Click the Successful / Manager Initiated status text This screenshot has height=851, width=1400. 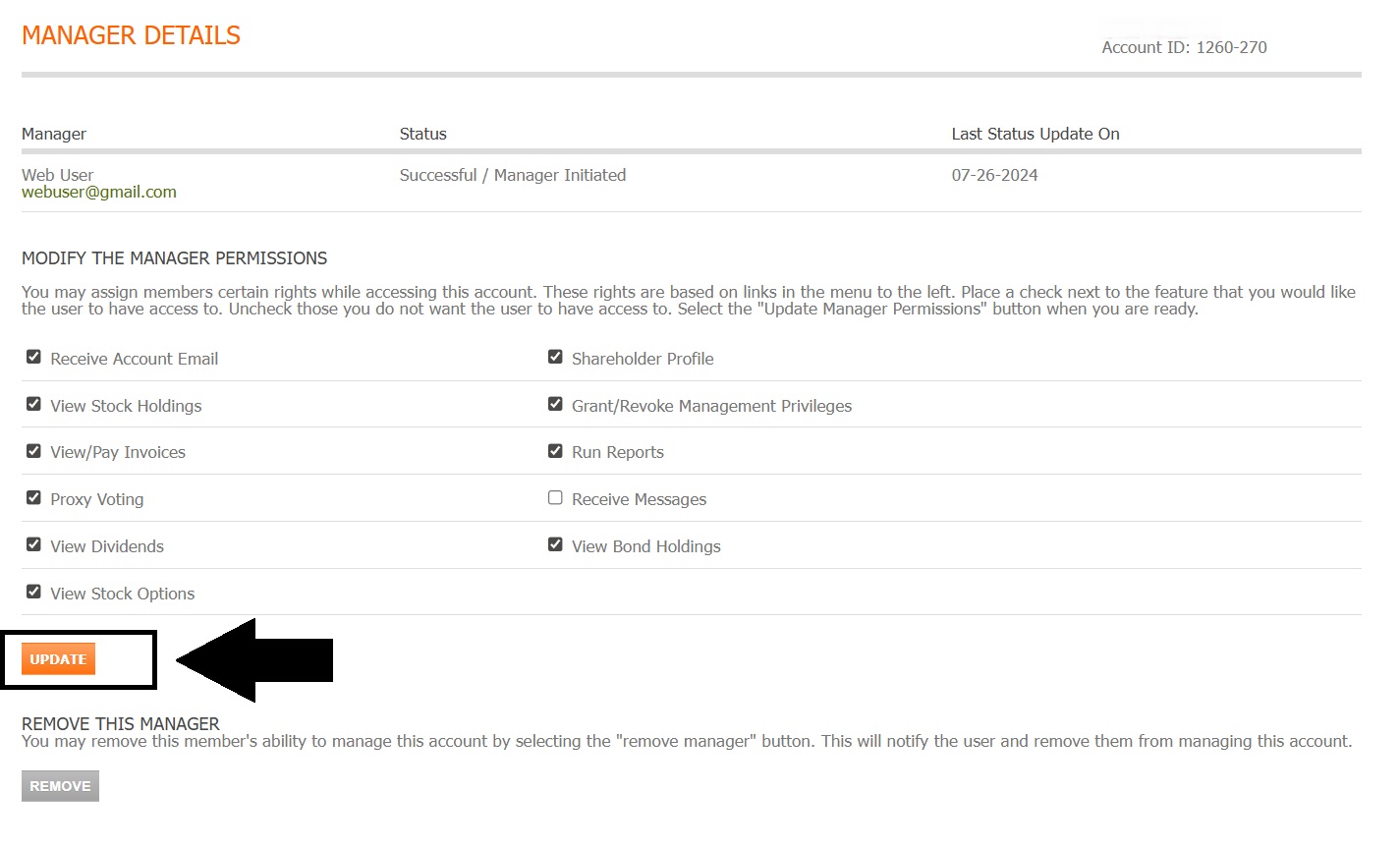pyautogui.click(x=512, y=176)
